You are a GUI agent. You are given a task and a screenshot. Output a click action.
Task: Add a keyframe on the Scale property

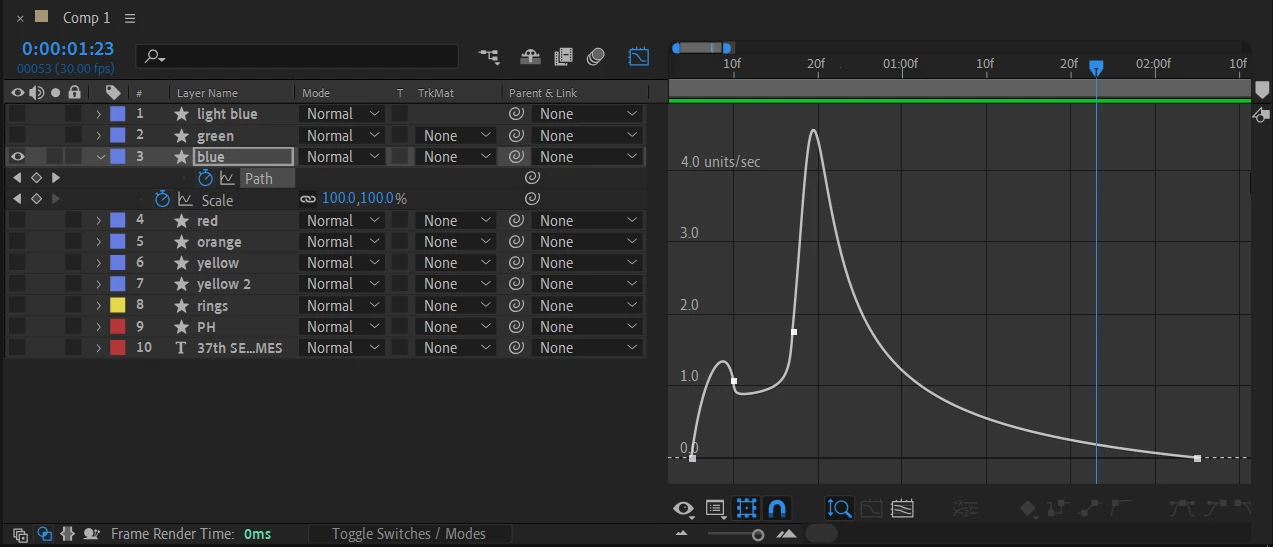[x=36, y=199]
